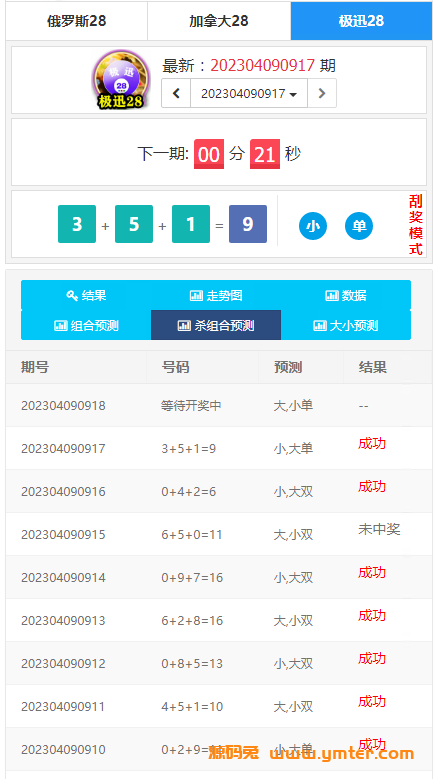The height and width of the screenshot is (779, 434).
Task: Click the 极迅28 lottery ball logo
Action: click(121, 79)
